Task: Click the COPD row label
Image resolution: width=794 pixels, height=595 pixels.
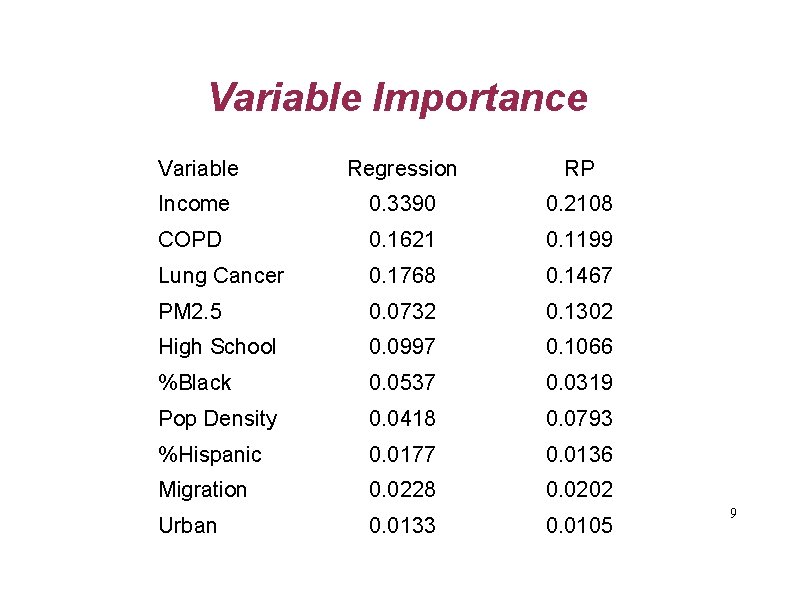Action: 190,240
